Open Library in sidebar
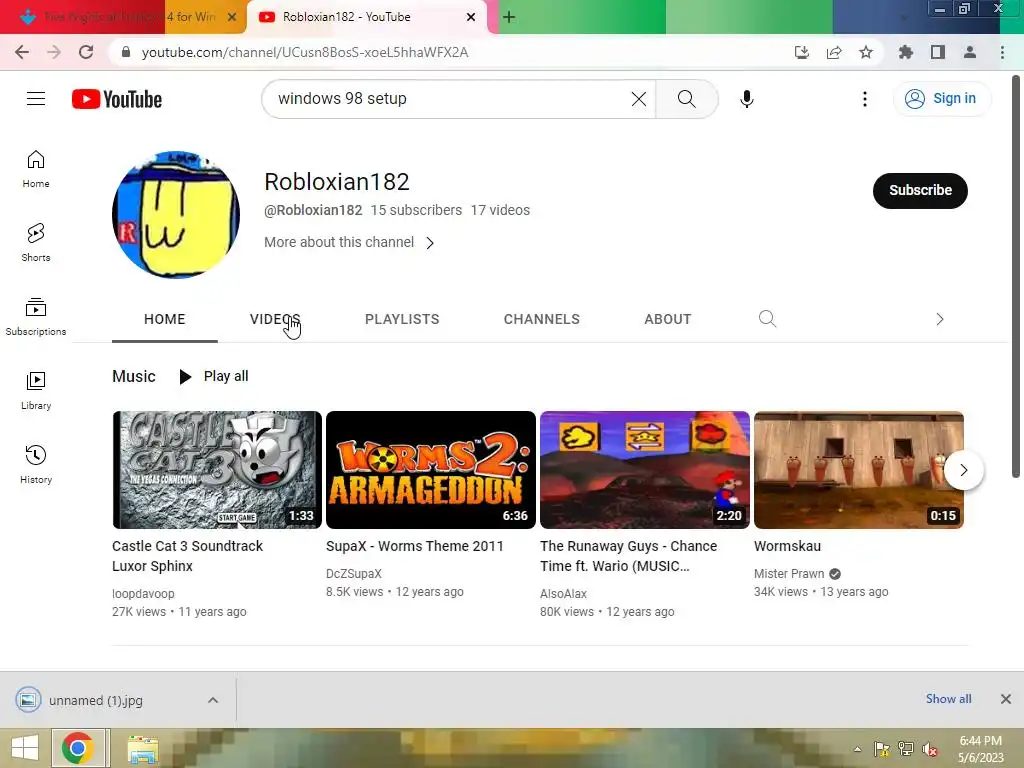Screen dimensions: 1024x768 coord(36,390)
